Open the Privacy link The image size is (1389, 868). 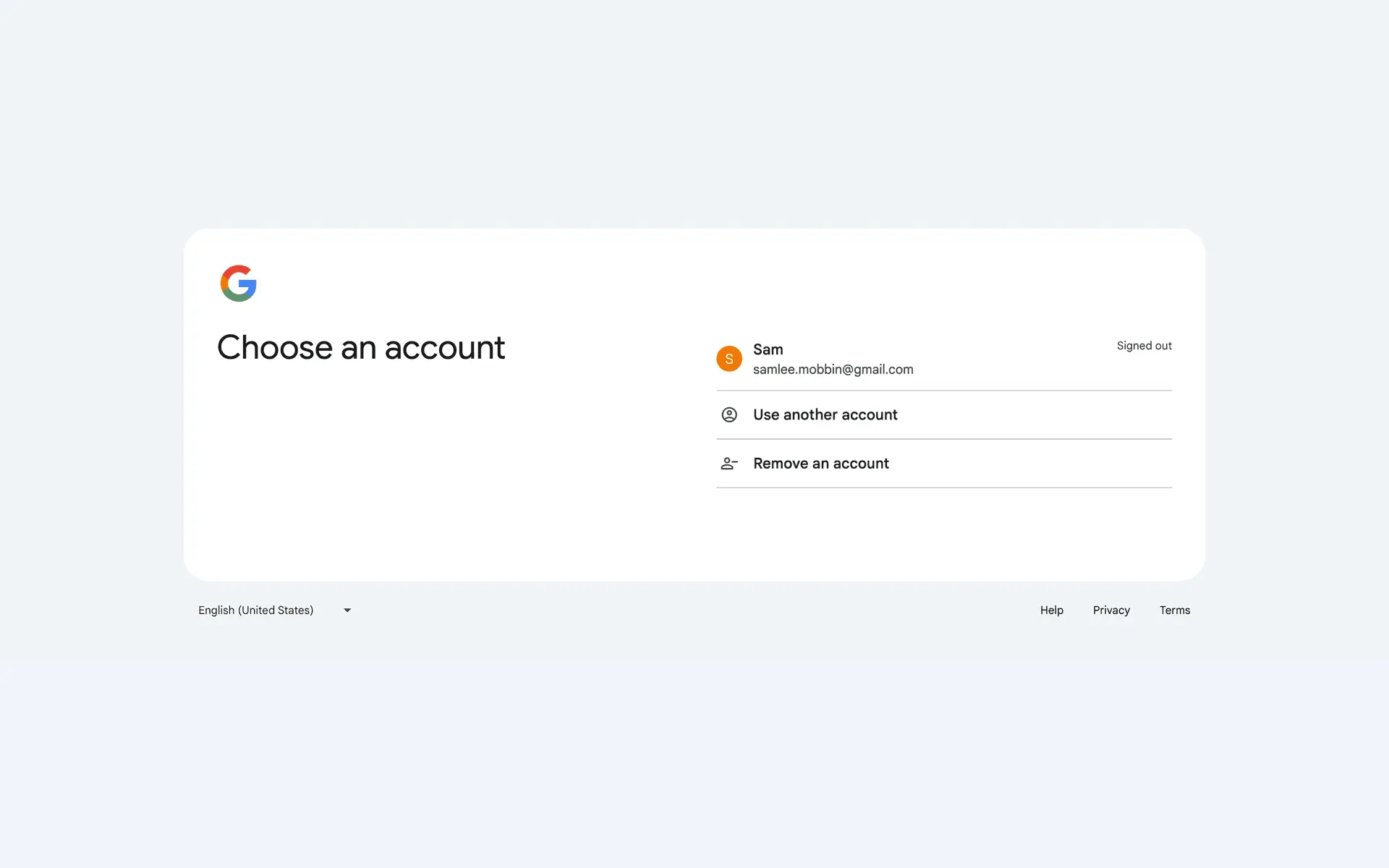pos(1111,610)
